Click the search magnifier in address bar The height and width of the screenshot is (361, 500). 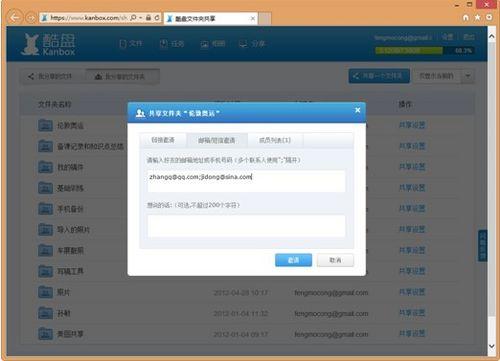[133, 18]
